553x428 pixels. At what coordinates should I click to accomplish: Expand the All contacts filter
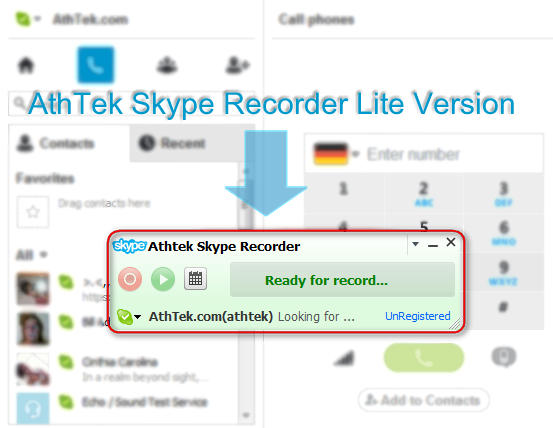click(x=31, y=255)
